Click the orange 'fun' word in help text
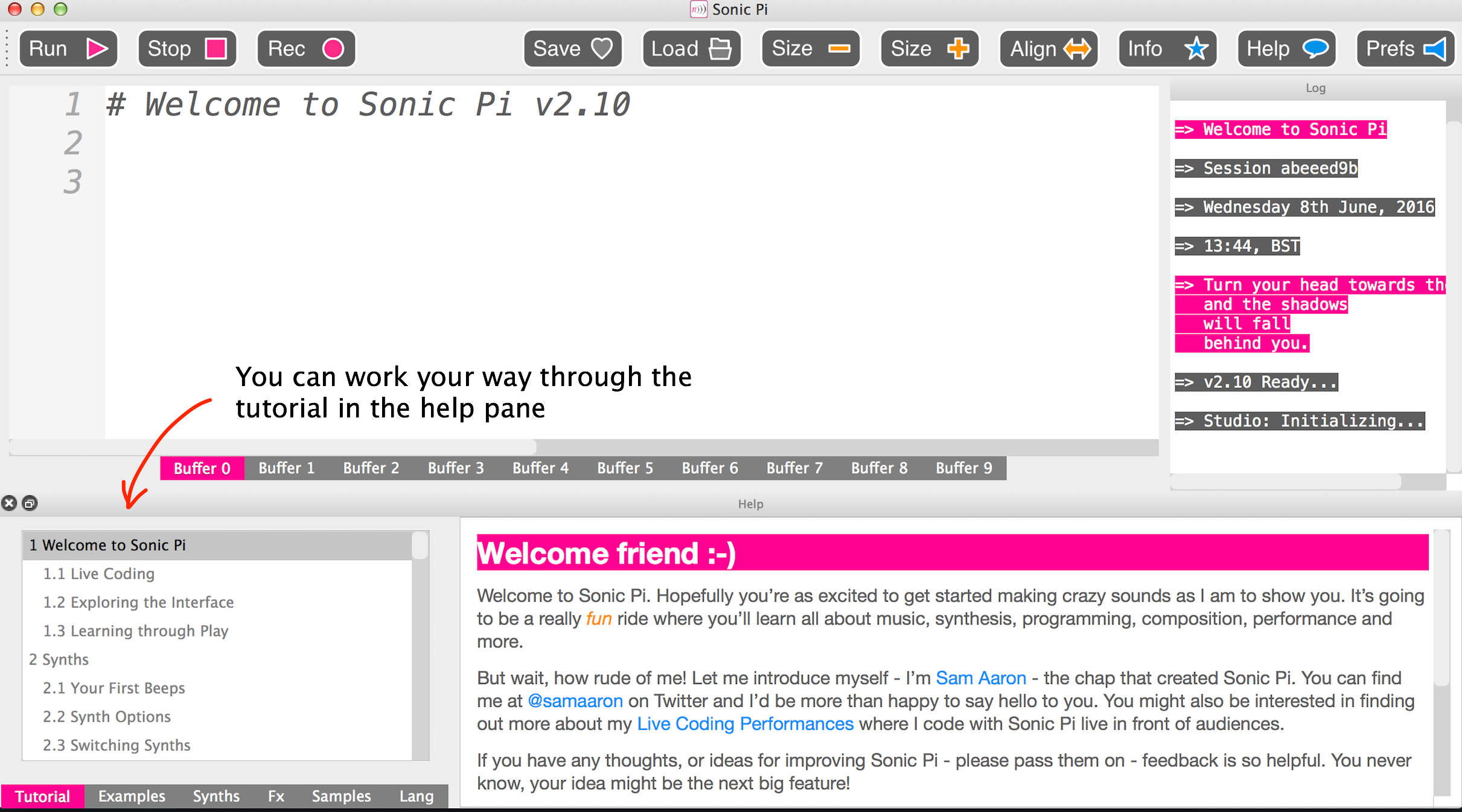 599,619
